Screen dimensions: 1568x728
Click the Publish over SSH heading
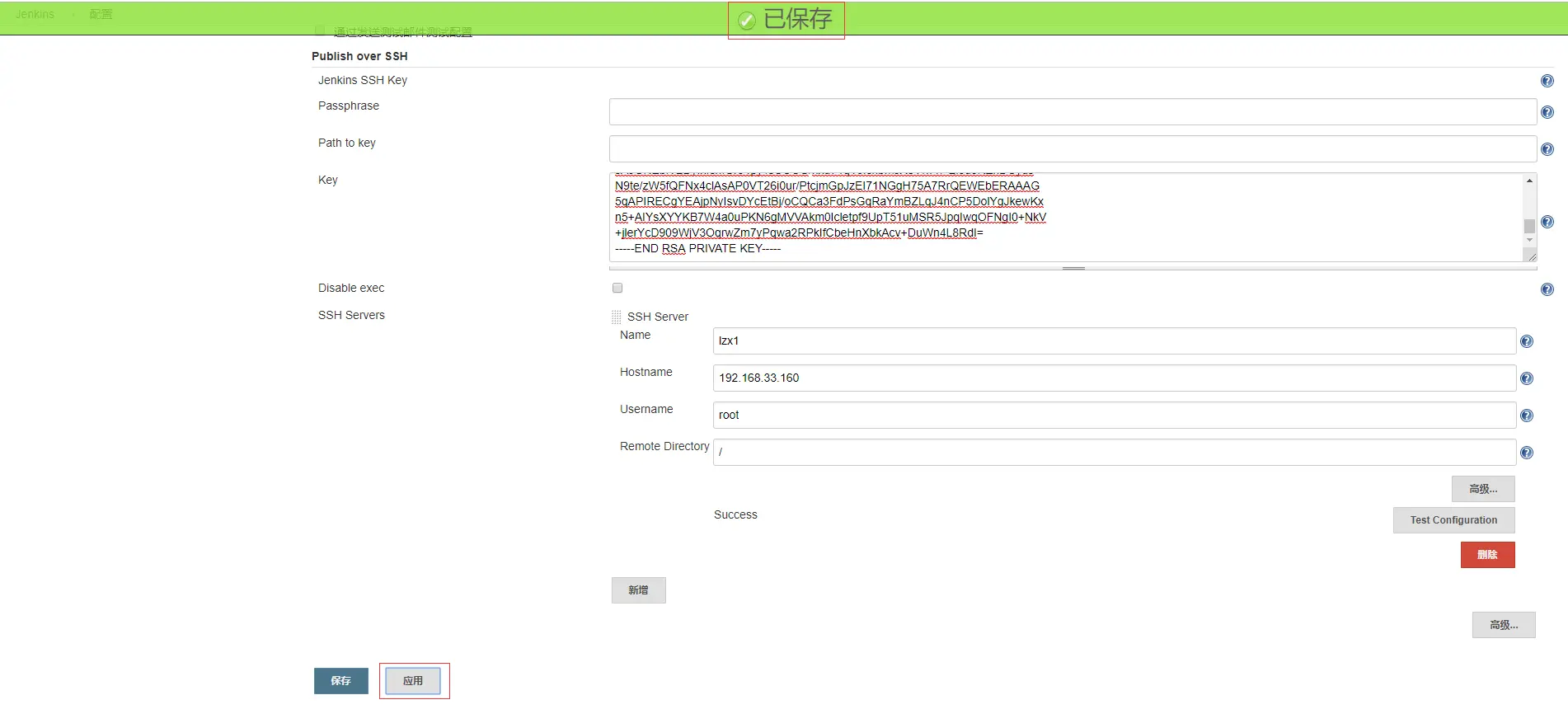(x=359, y=56)
